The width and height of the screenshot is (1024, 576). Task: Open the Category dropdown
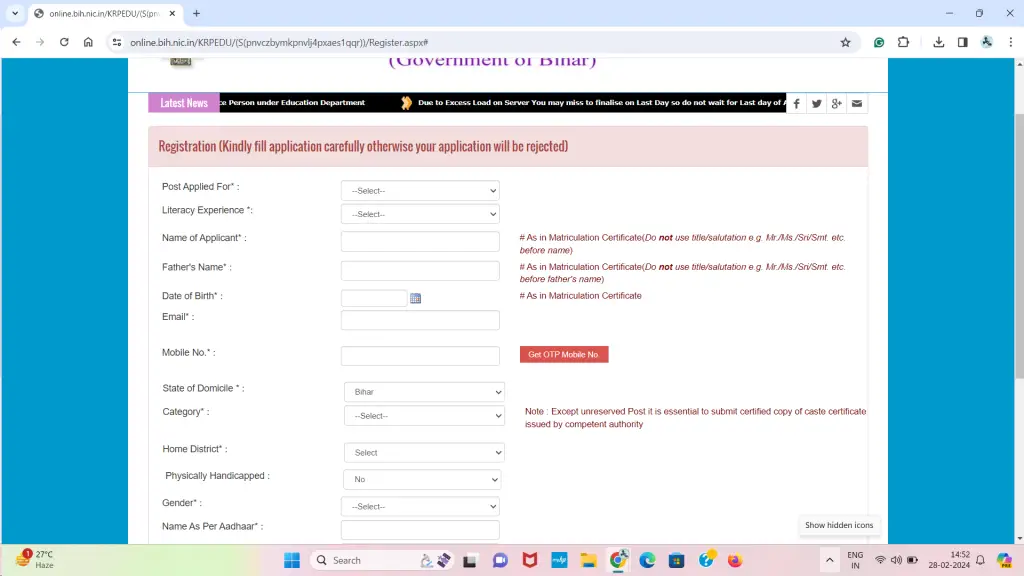coord(424,415)
